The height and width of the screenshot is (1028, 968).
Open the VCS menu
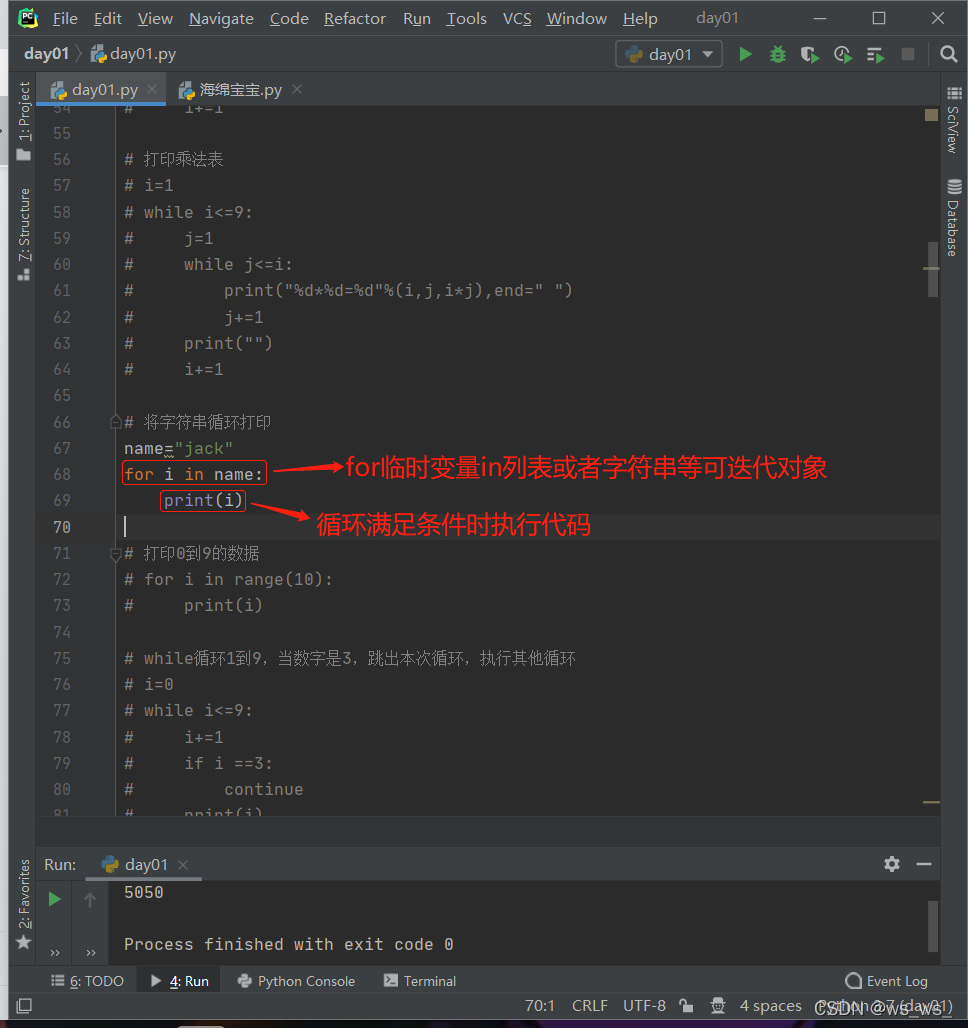coord(517,18)
